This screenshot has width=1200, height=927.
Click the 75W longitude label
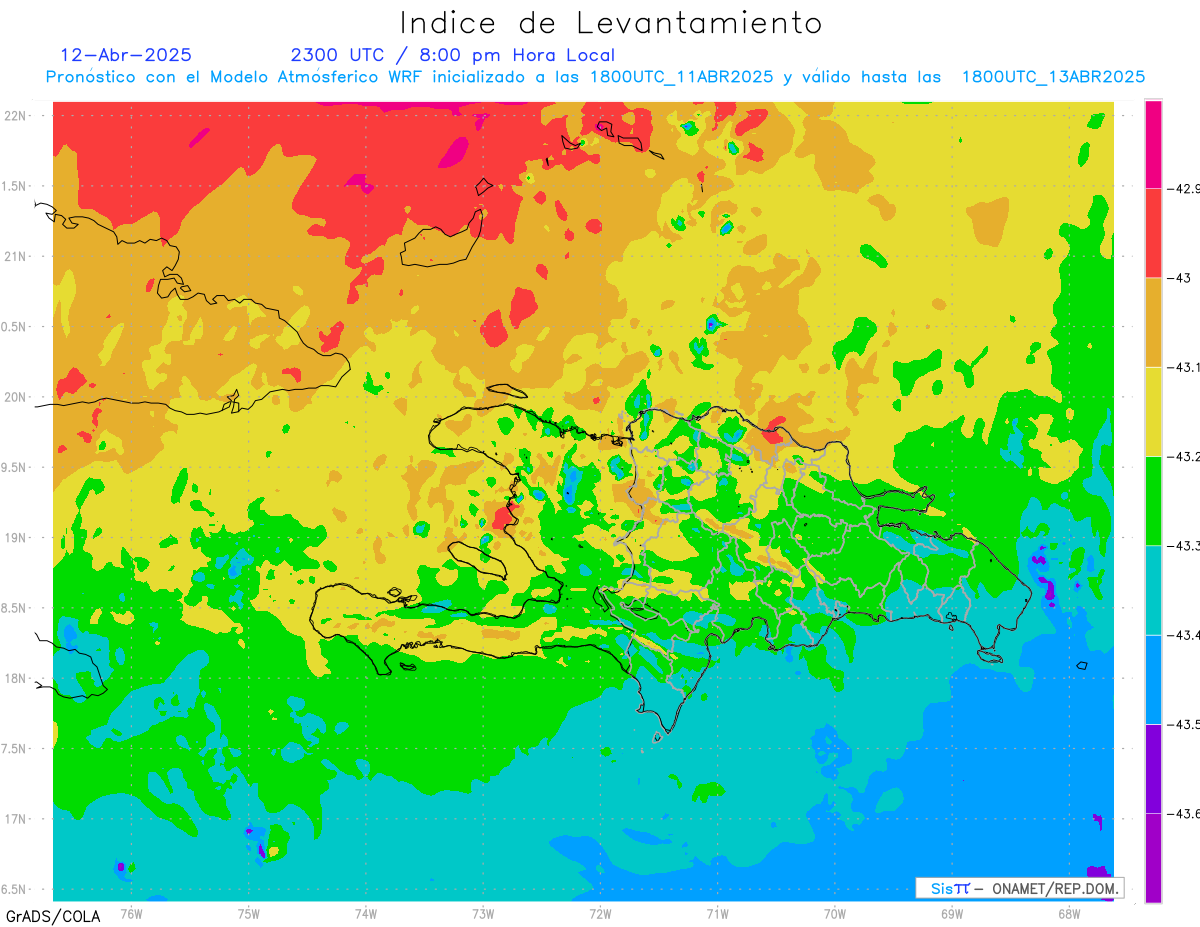pos(249,913)
